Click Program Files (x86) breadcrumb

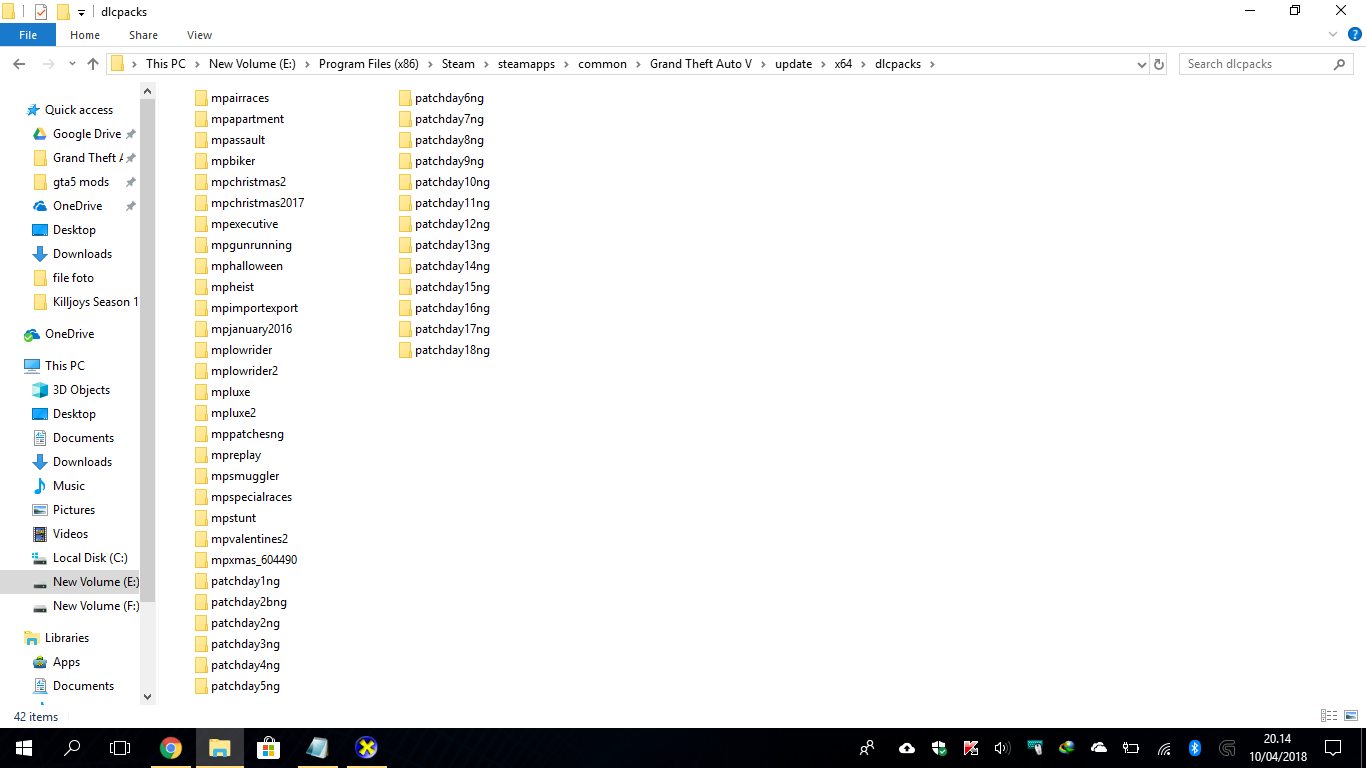(369, 64)
